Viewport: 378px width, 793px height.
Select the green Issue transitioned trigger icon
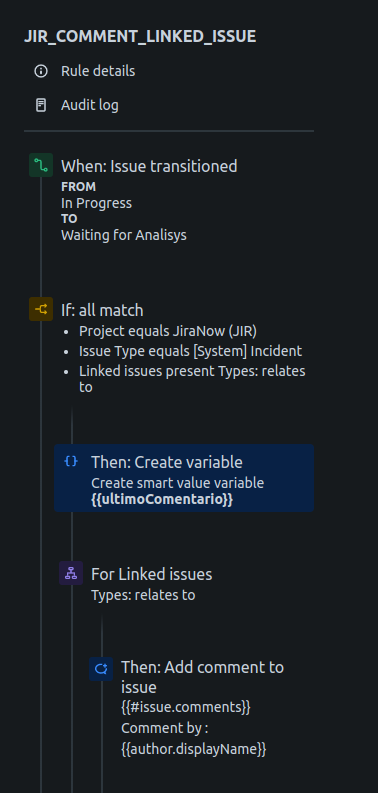[41, 165]
